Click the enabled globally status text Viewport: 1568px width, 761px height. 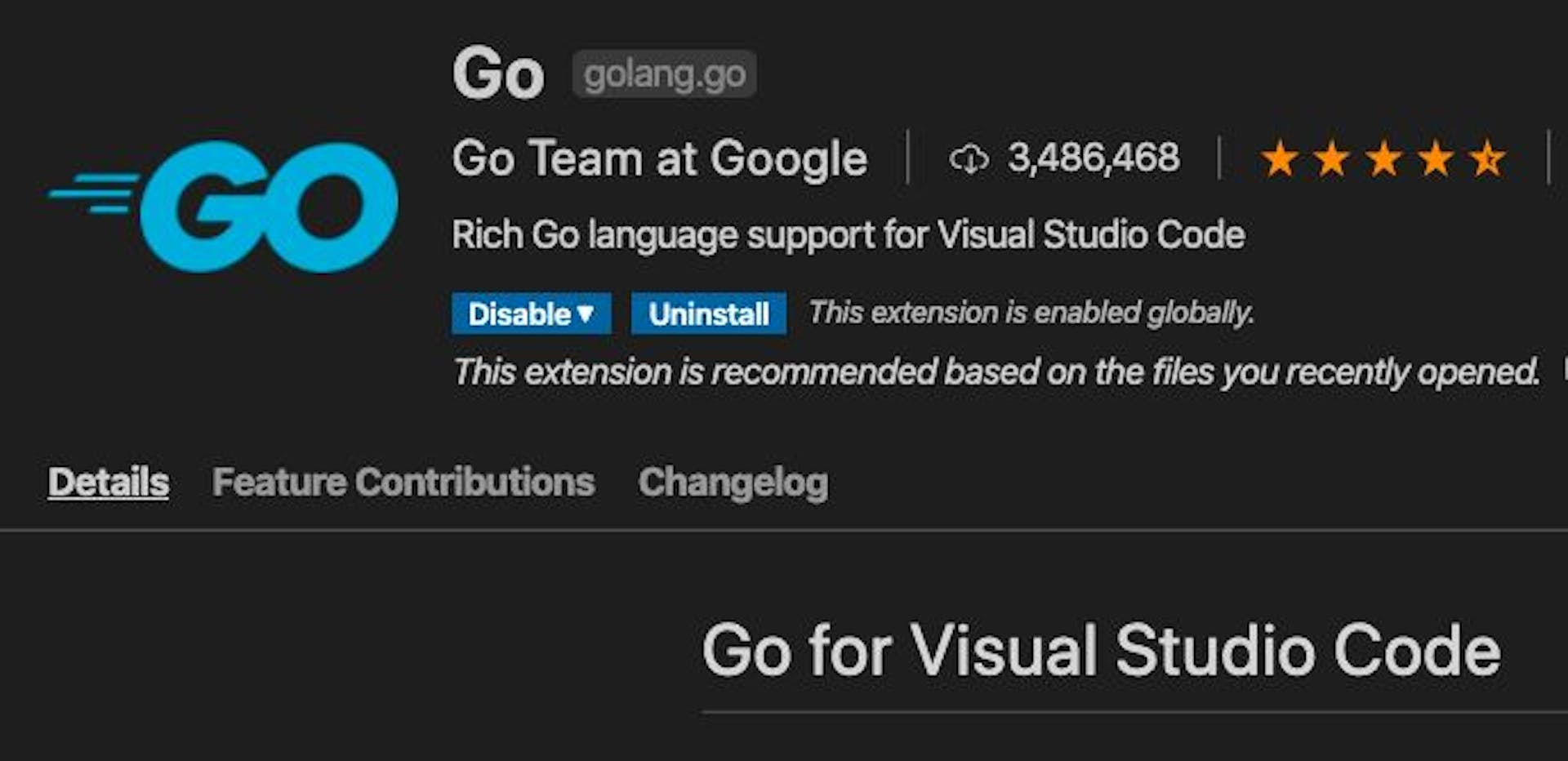[x=1031, y=313]
